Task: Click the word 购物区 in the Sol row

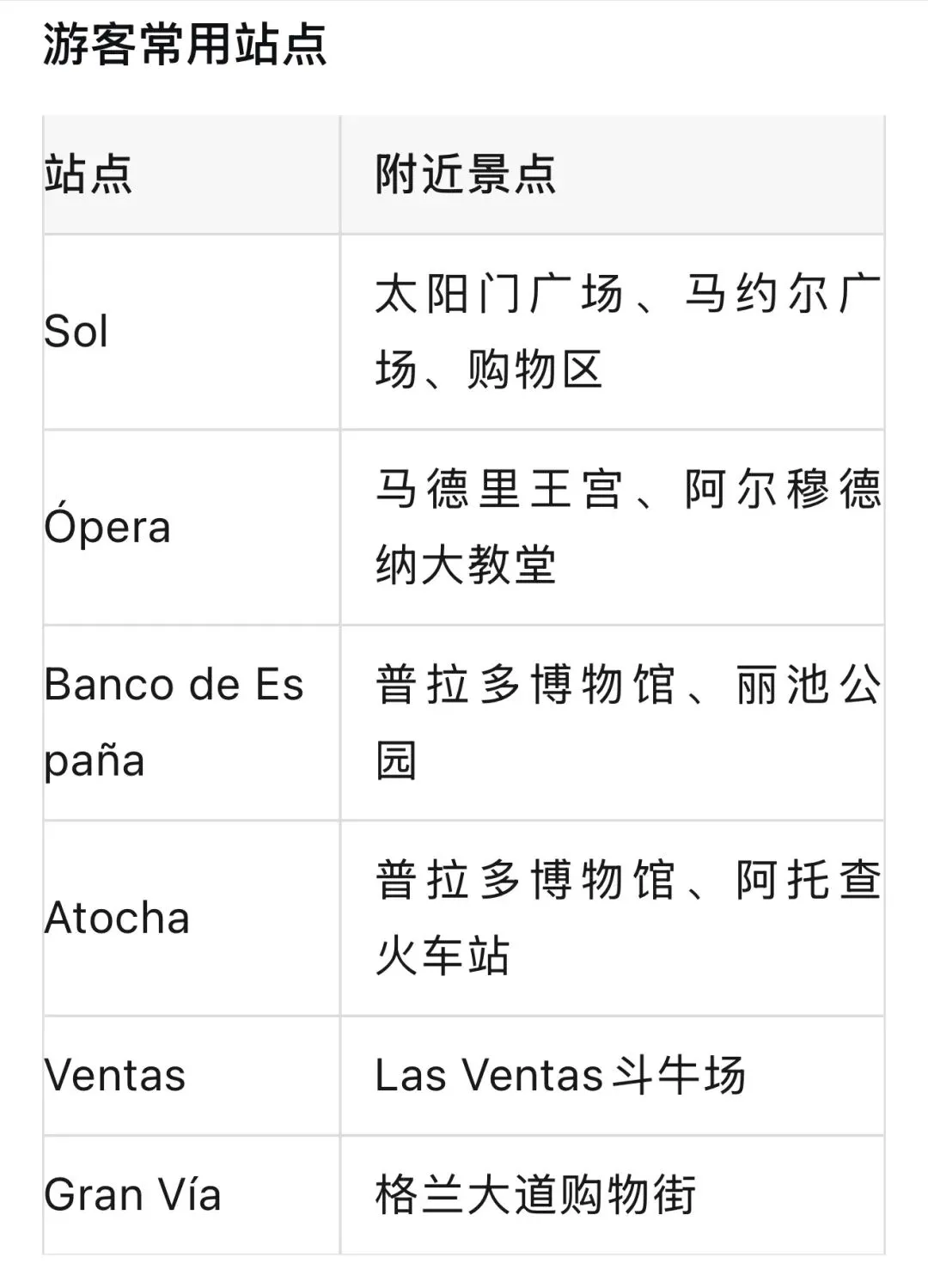Action: [x=534, y=370]
